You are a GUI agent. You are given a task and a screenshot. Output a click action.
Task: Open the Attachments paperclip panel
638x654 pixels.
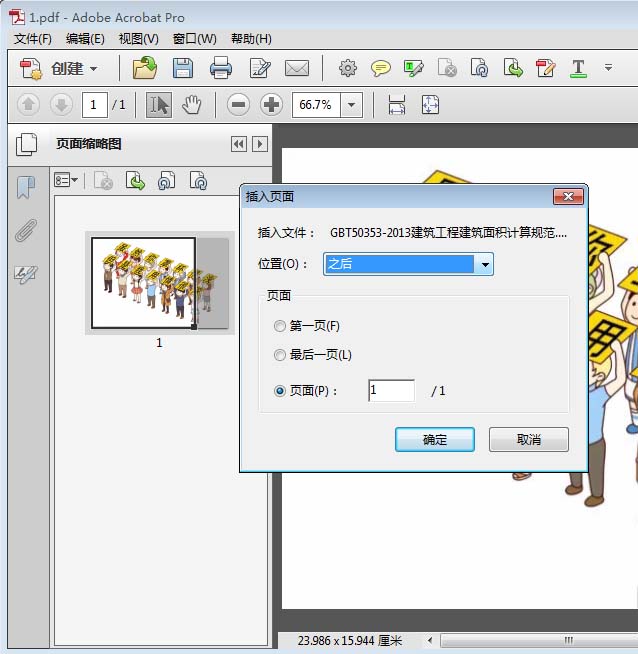[x=25, y=231]
